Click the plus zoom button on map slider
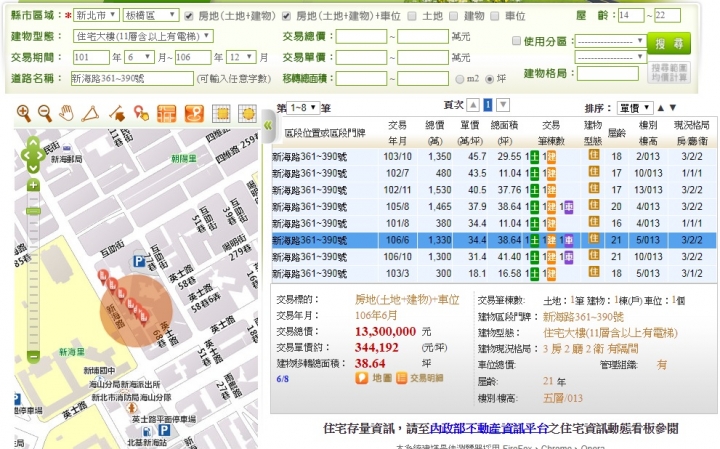 pyautogui.click(x=33, y=185)
